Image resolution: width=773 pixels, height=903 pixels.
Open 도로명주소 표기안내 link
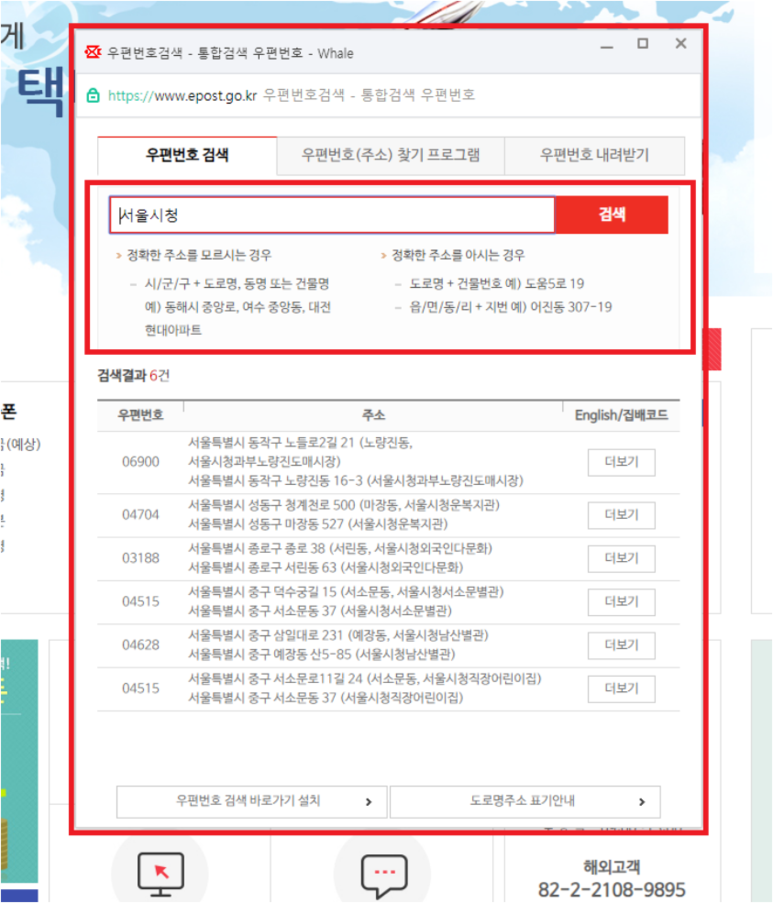525,802
